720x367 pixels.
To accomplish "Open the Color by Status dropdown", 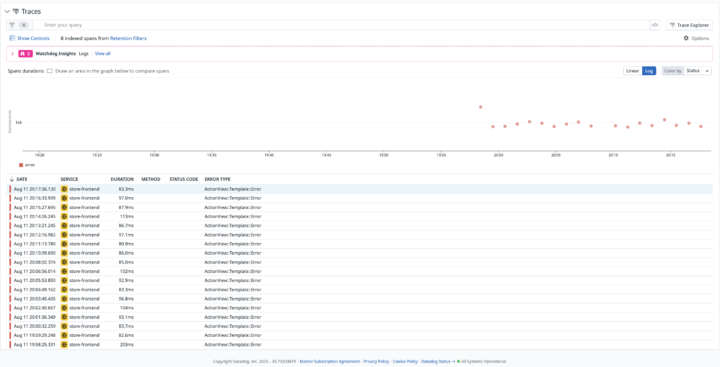I will click(698, 71).
